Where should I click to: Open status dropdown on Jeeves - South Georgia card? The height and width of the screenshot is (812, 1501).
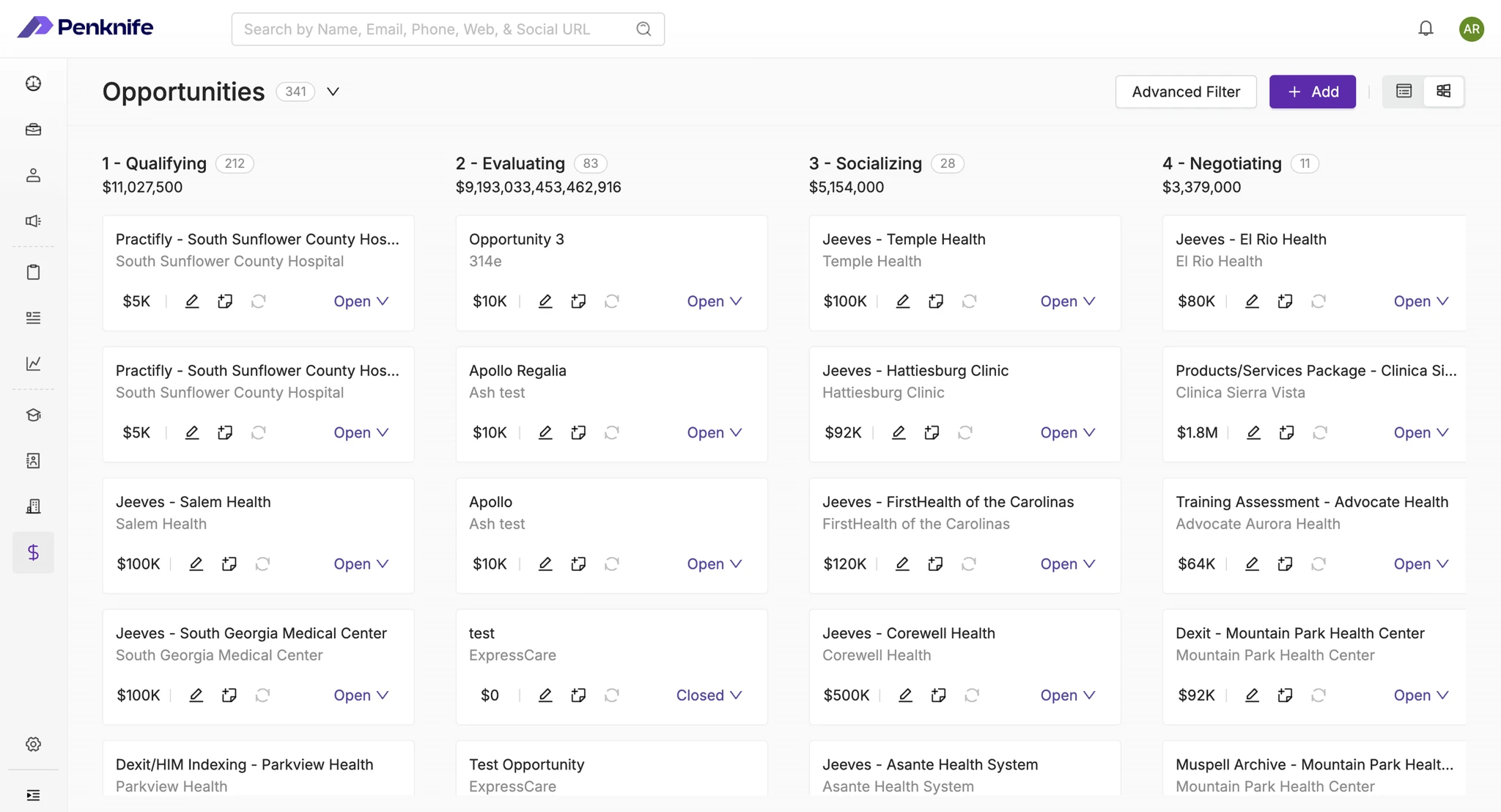(361, 695)
